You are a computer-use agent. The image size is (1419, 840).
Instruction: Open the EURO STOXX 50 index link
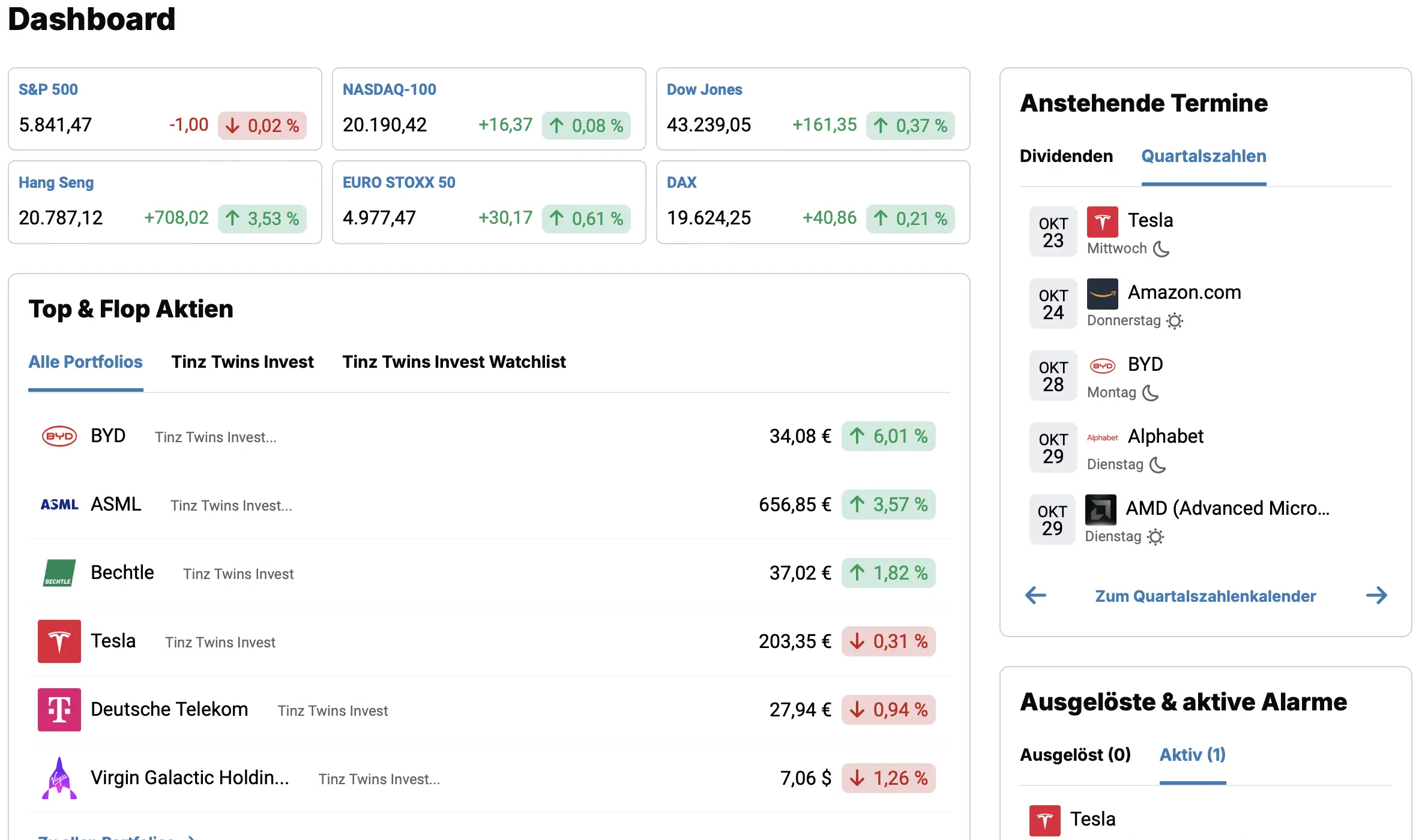point(399,182)
